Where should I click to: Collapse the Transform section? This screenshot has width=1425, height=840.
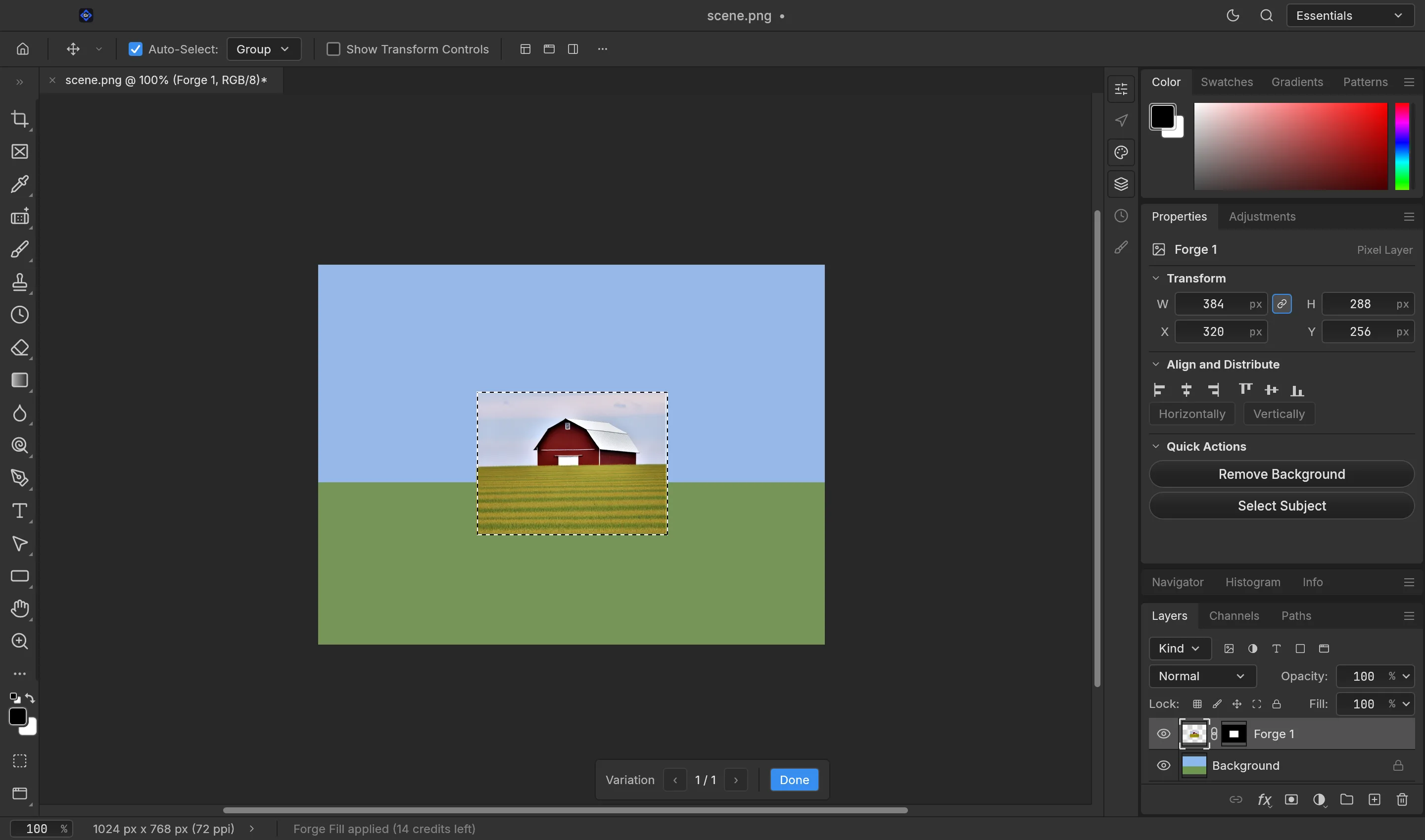[x=1155, y=278]
